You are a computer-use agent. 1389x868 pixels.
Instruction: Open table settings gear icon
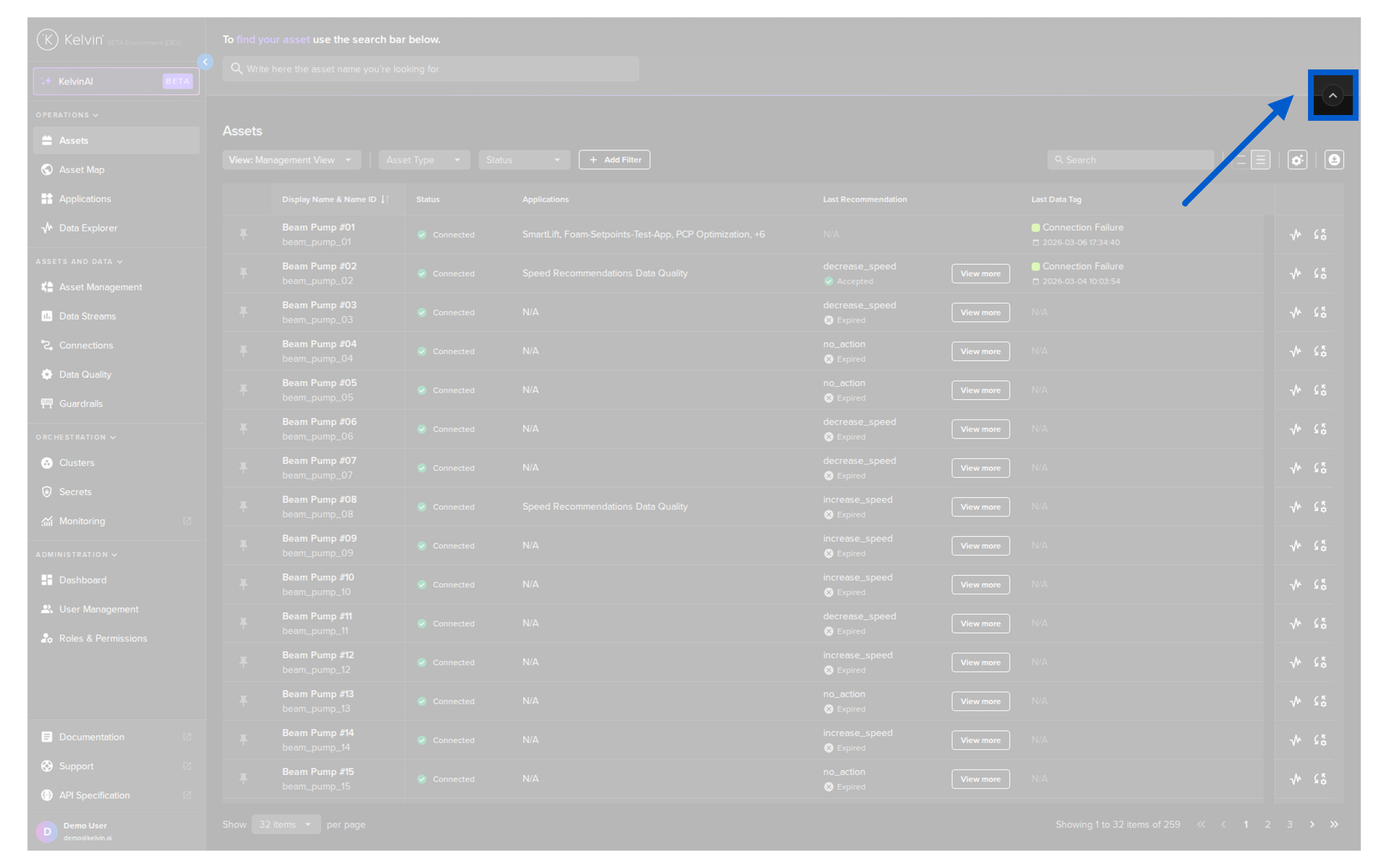click(1297, 160)
